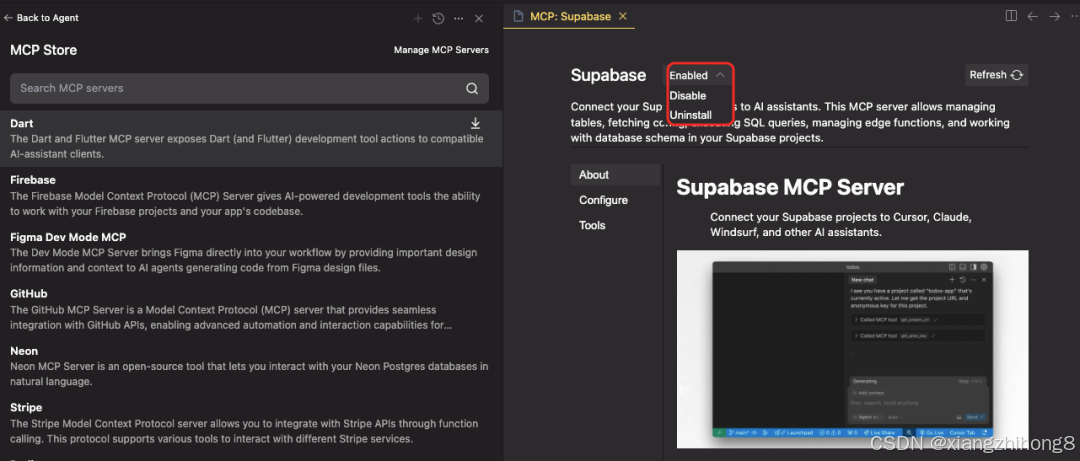Click the plus new chat icon

(417, 19)
